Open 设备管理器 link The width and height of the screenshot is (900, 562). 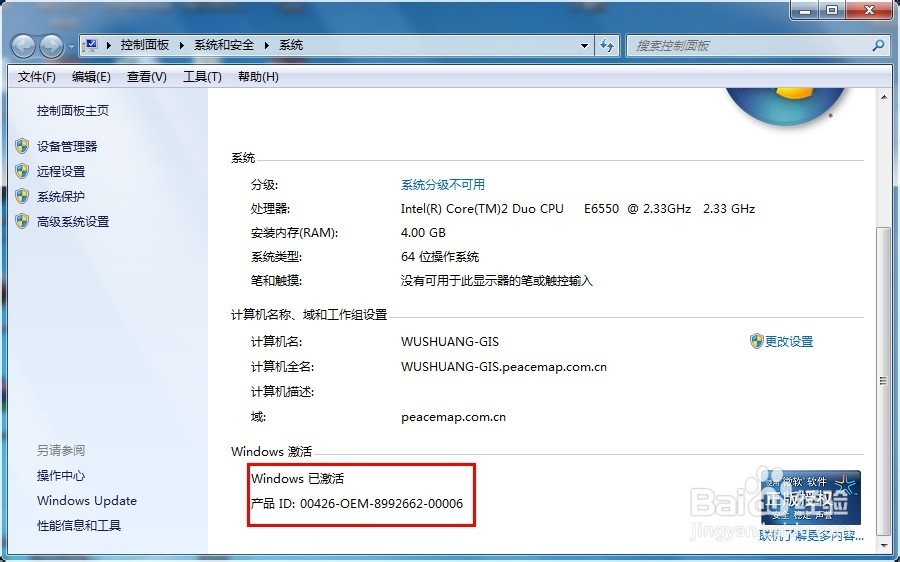(67, 146)
